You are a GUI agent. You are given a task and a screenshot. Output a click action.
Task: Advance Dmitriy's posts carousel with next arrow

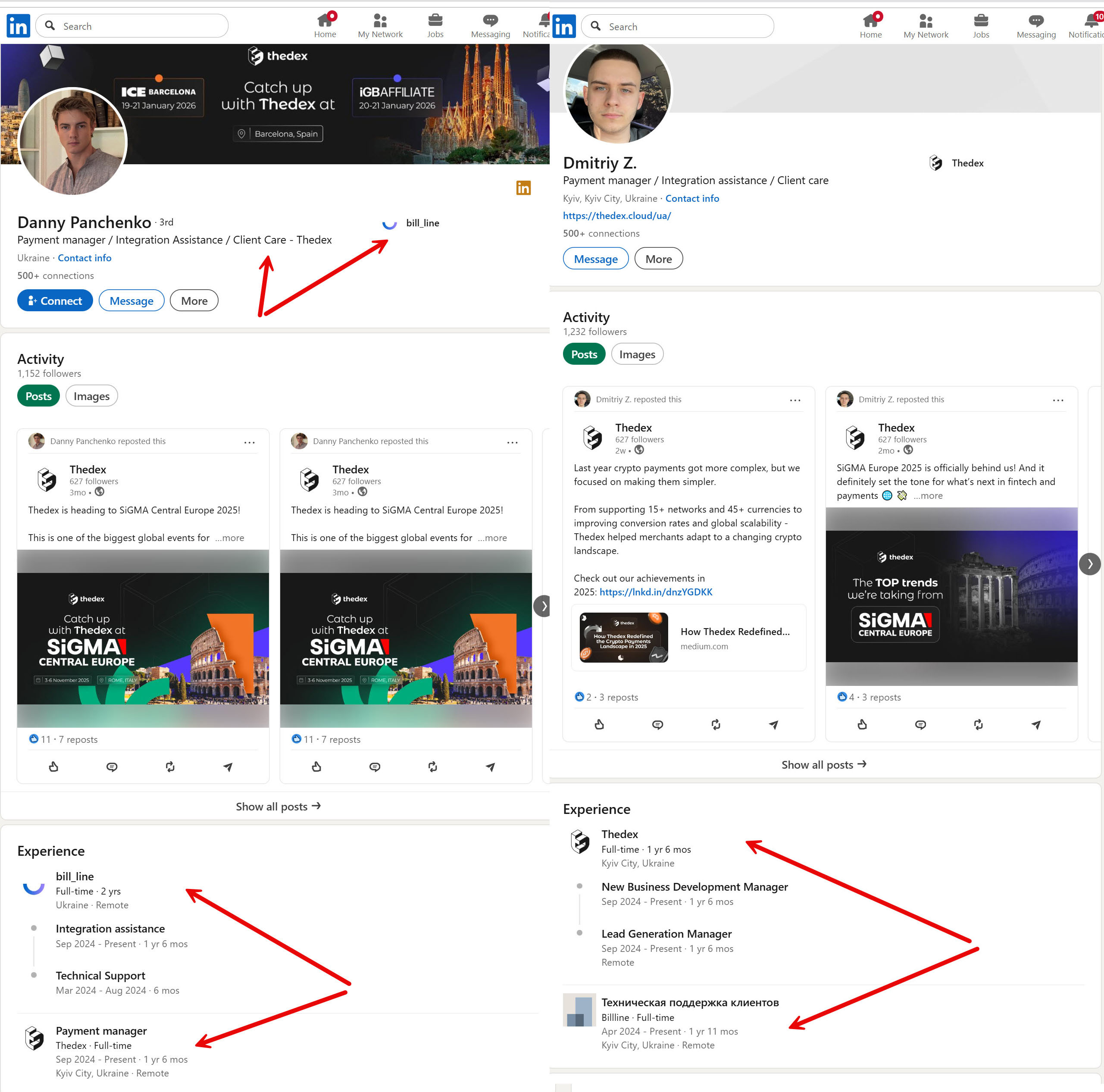(1089, 564)
